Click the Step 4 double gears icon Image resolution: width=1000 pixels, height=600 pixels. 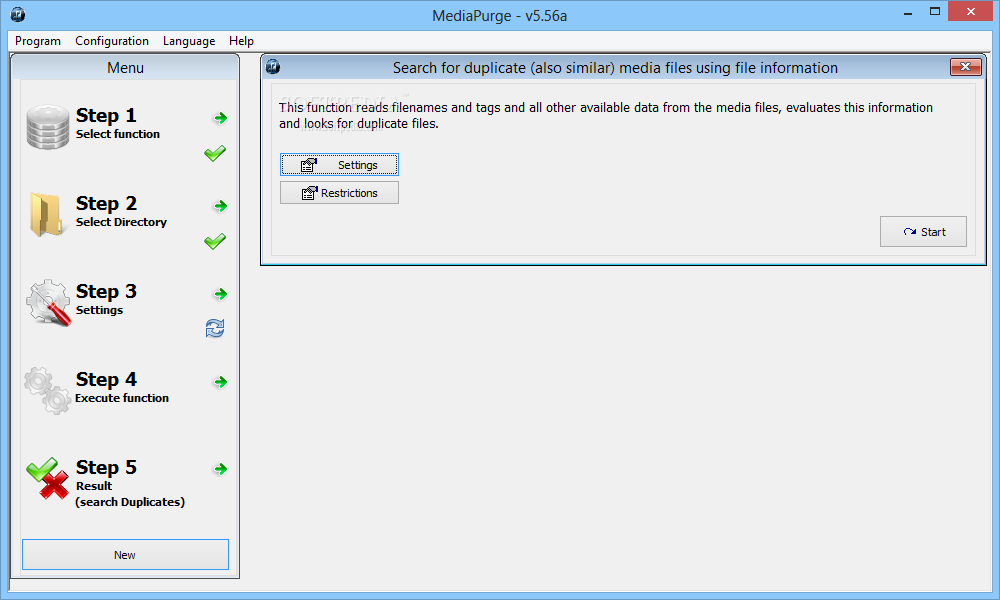click(x=48, y=390)
